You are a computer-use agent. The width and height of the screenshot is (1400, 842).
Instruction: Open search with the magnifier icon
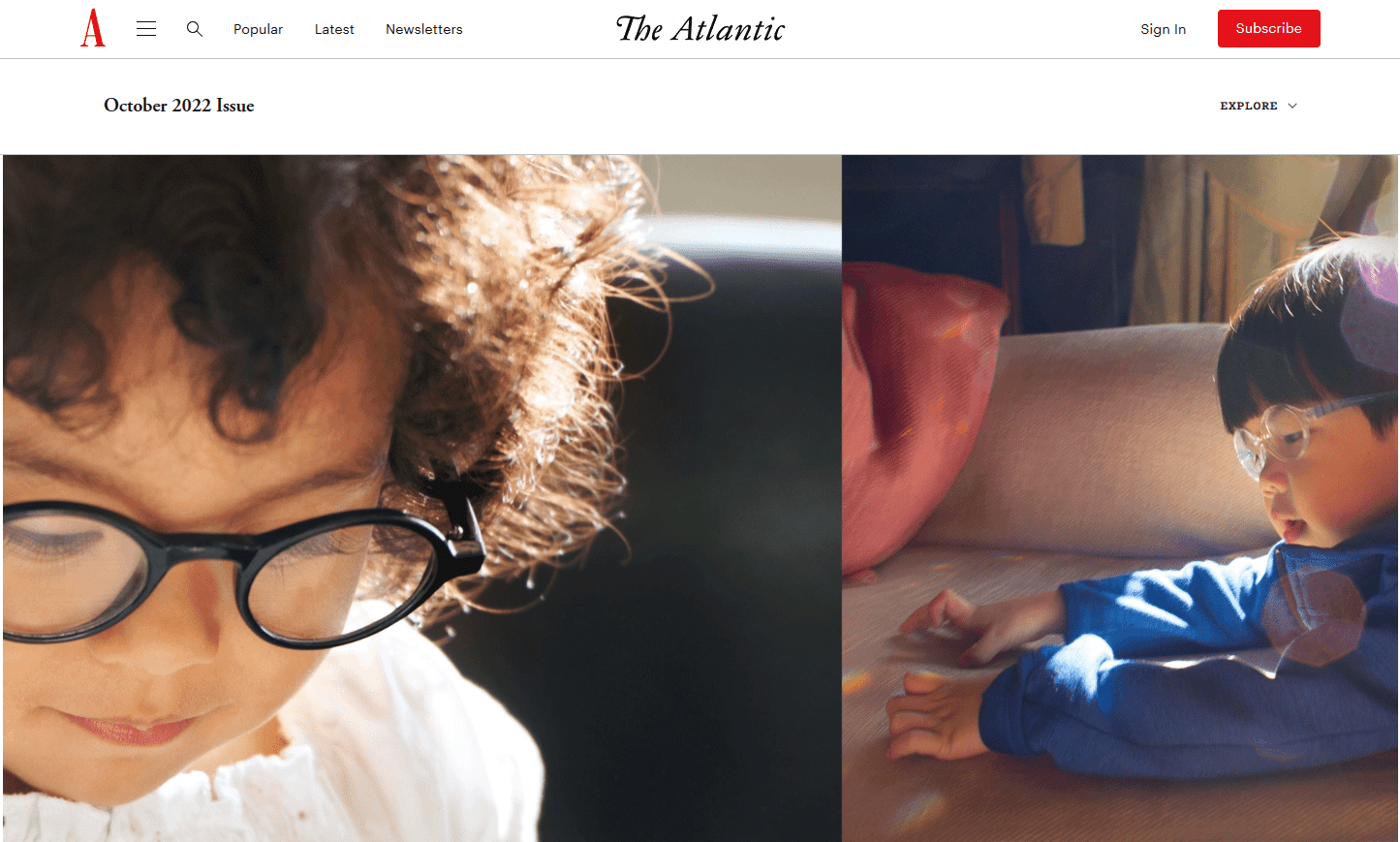tap(195, 29)
